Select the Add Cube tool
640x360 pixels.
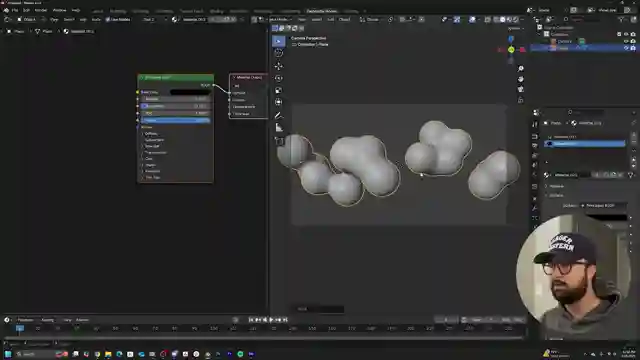tap(279, 141)
